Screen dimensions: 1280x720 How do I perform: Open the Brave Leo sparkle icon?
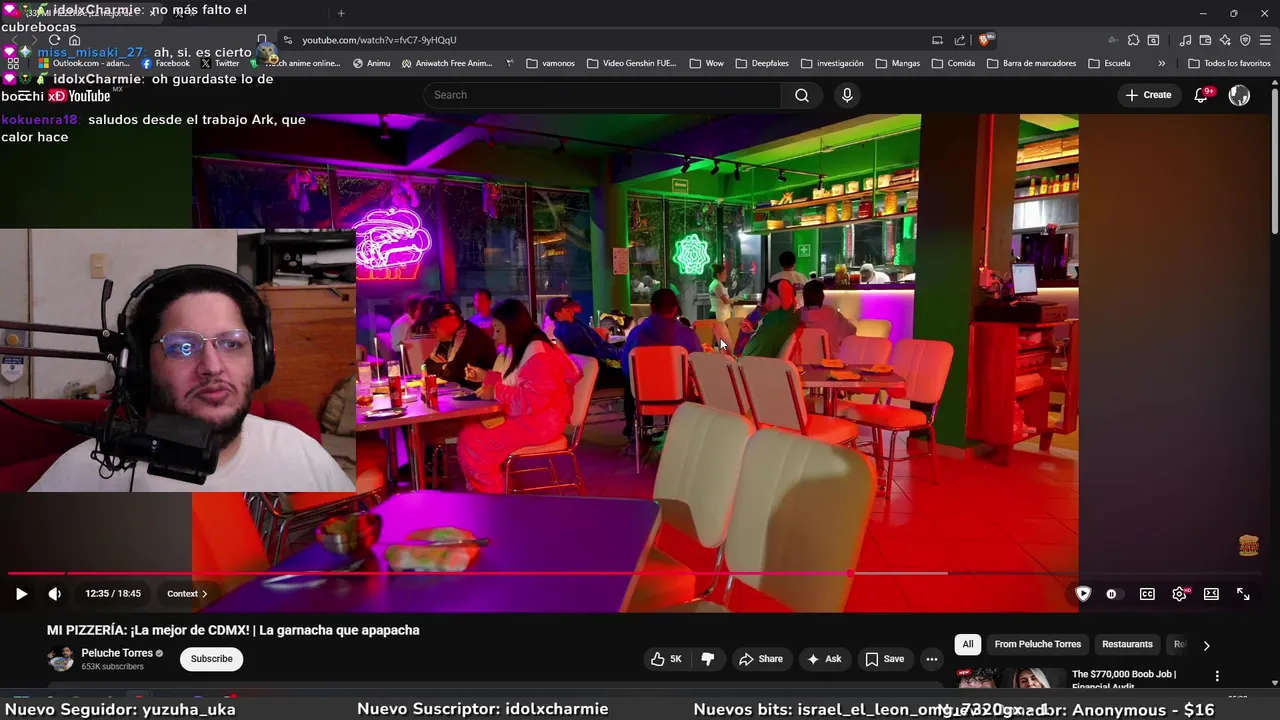tap(1225, 40)
